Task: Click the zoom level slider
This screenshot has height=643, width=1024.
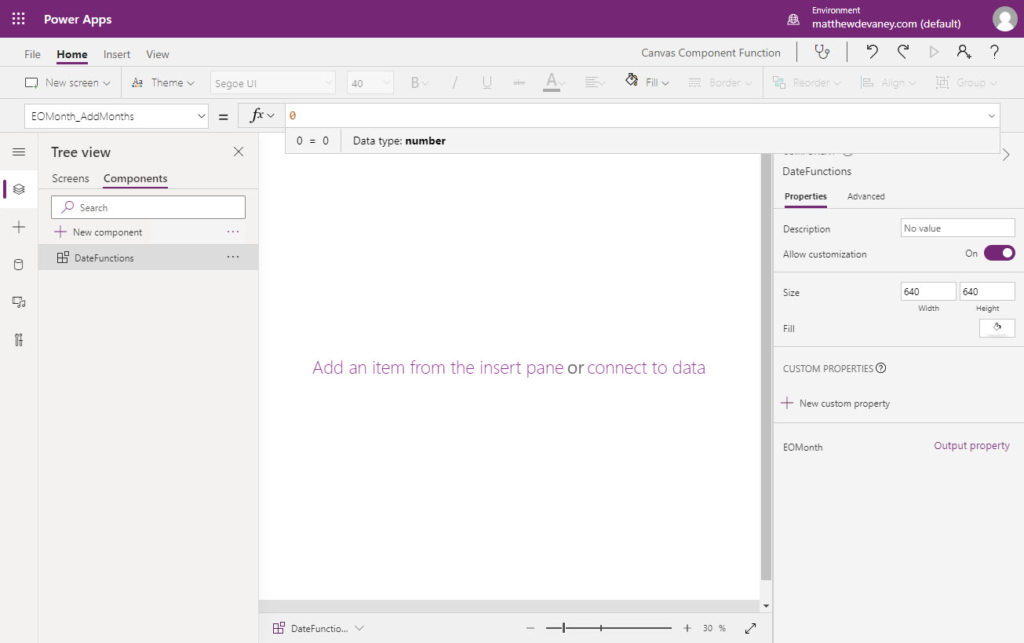Action: (x=608, y=628)
